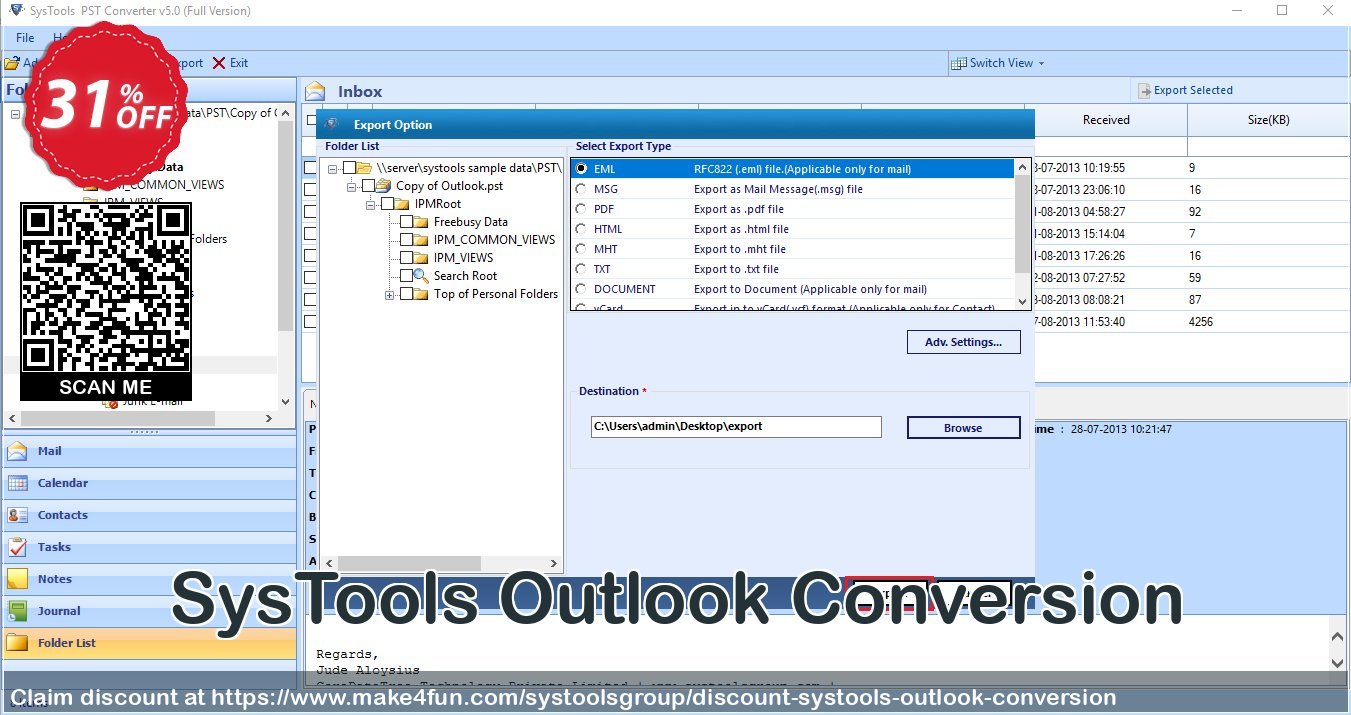The height and width of the screenshot is (715, 1351).
Task: Click the right arrow of the folder pane scrollbar
Action: point(269,419)
